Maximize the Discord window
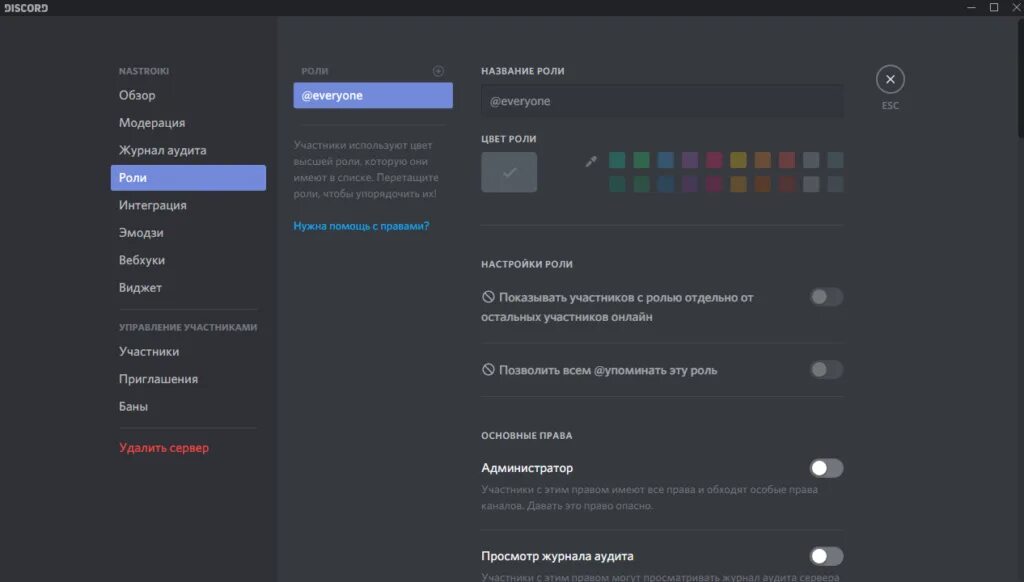 (994, 7)
